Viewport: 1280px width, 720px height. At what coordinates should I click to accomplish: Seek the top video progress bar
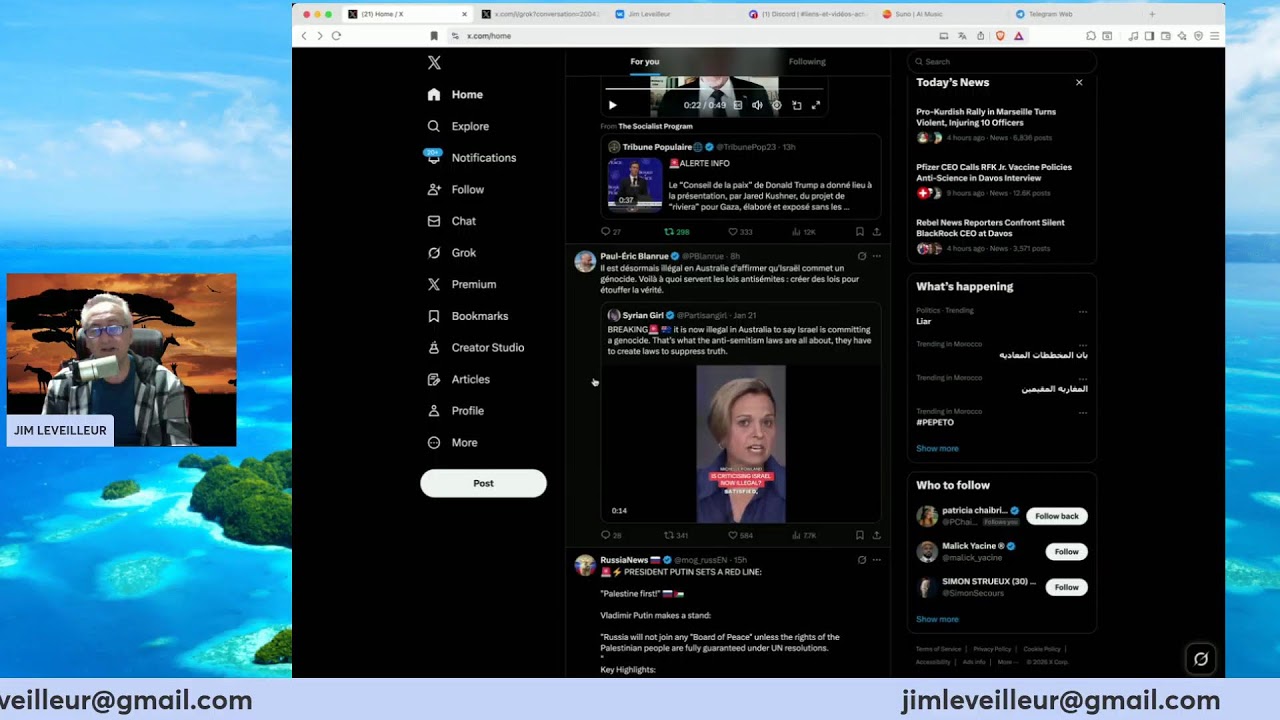pyautogui.click(x=715, y=89)
